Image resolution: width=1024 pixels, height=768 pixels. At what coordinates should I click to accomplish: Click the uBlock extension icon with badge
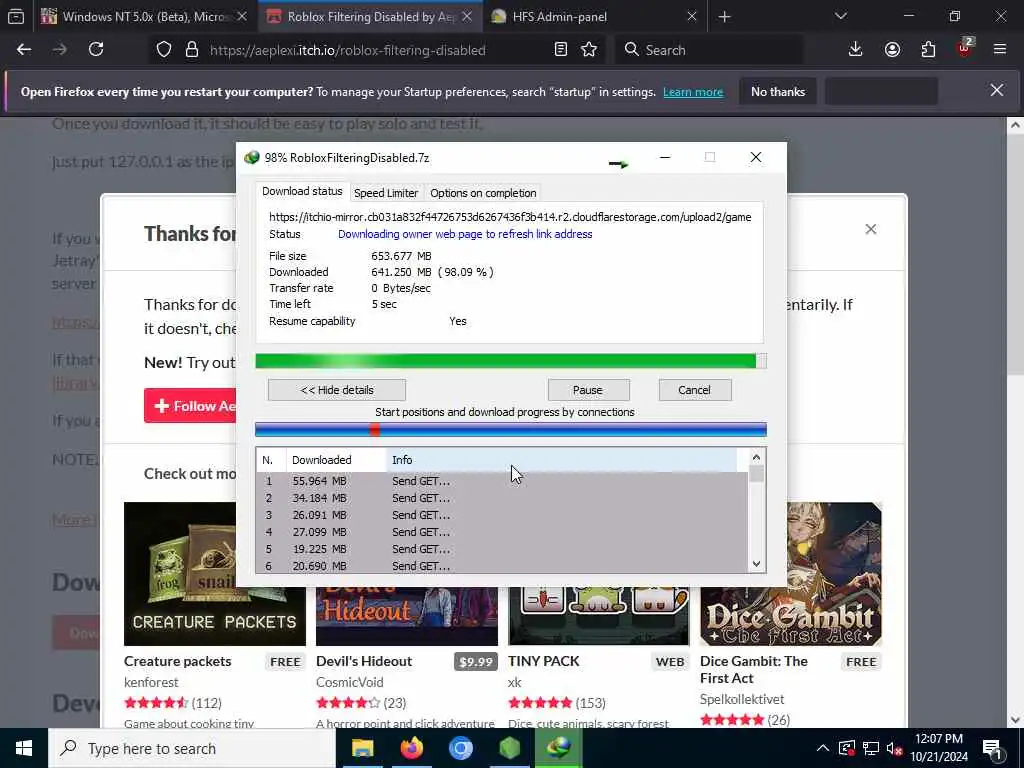(965, 48)
